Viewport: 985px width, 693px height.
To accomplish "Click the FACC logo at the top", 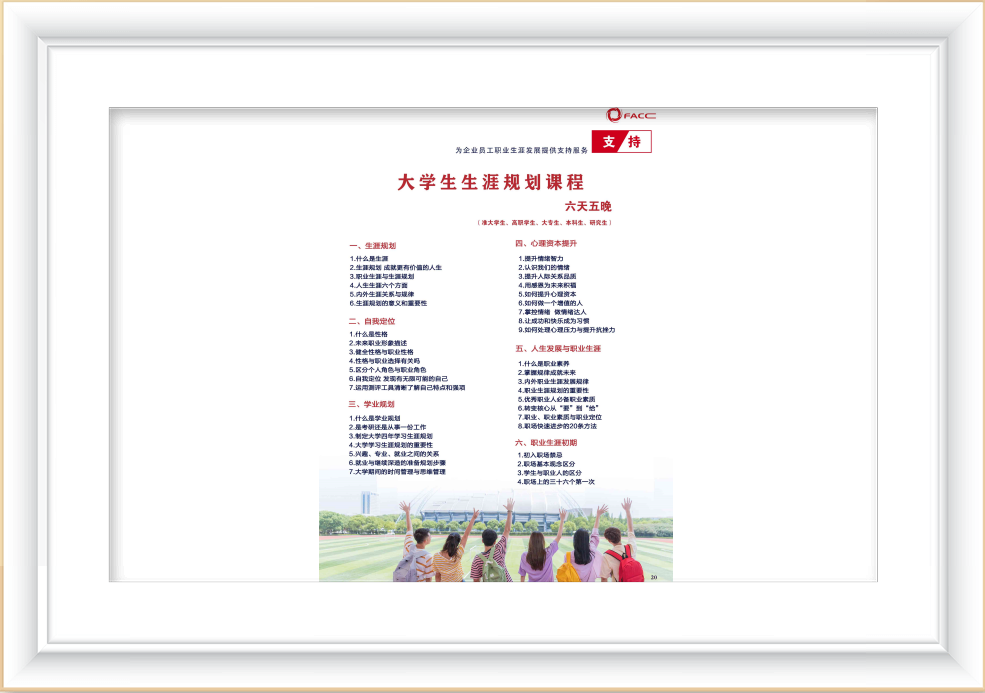I will (630, 115).
